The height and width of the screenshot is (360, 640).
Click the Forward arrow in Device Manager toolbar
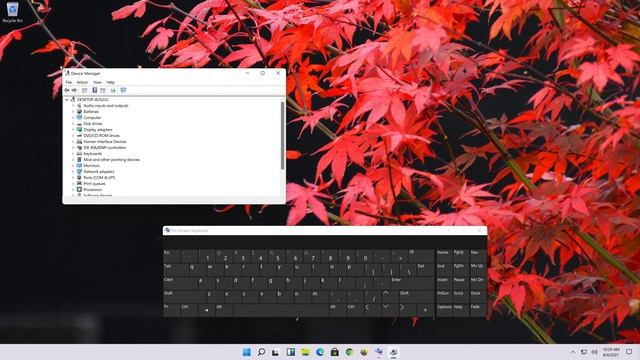pyautogui.click(x=74, y=90)
